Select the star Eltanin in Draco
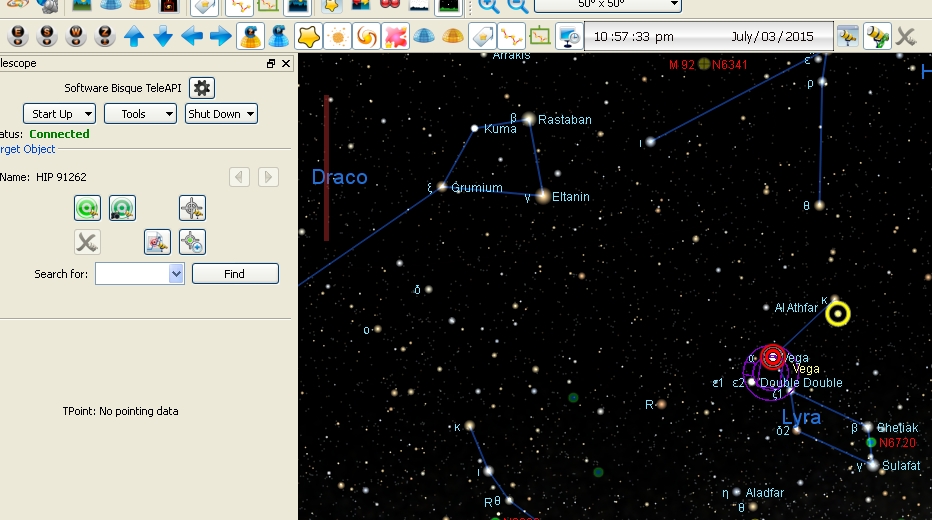The width and height of the screenshot is (932, 520). [542, 196]
